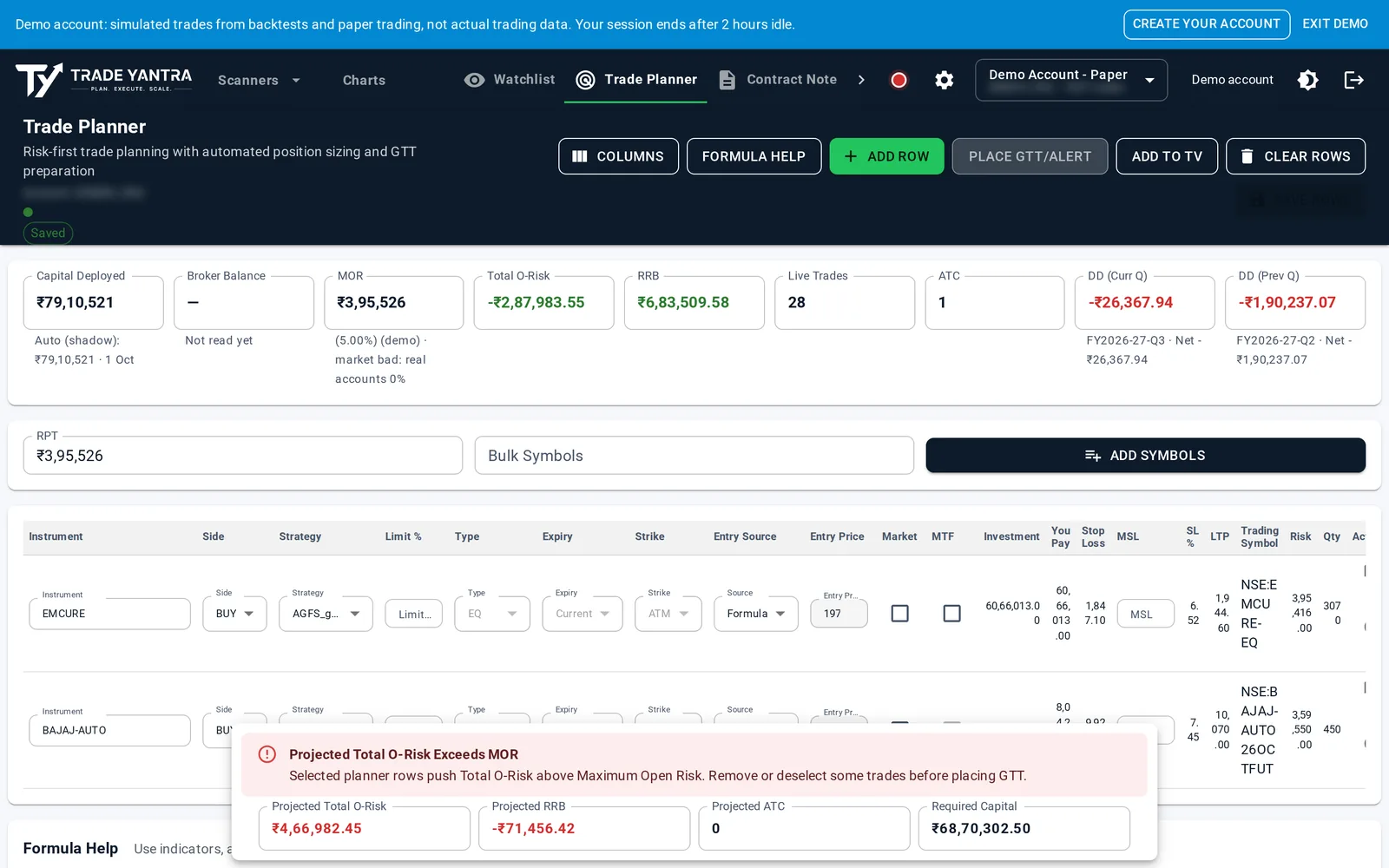This screenshot has height=868, width=1389.
Task: Click the RPT input field
Action: click(243, 456)
